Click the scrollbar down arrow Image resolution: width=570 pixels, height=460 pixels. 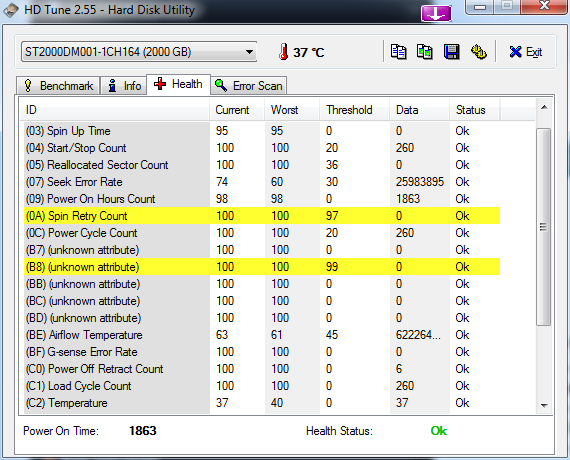click(544, 405)
